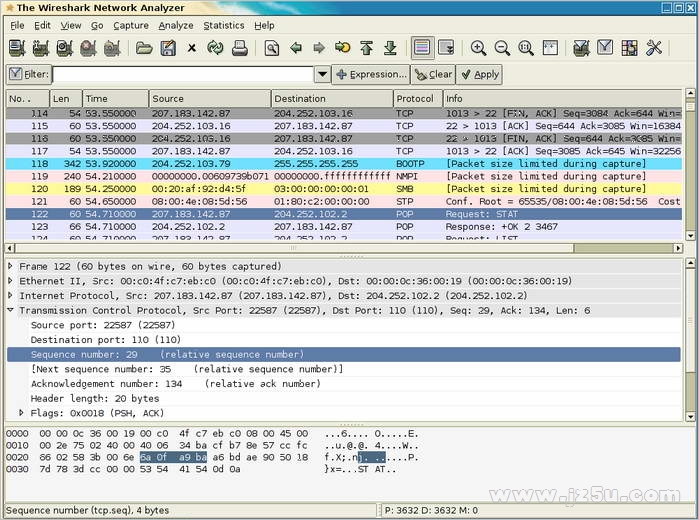Zoom out toolbar icon
This screenshot has height=520, width=699.
pos(502,48)
